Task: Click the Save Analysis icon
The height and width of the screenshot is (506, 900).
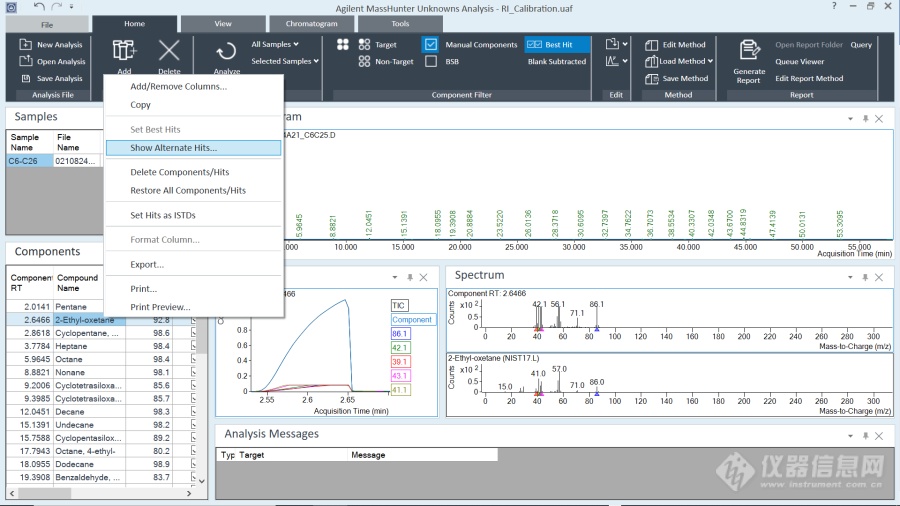Action: [x=25, y=78]
